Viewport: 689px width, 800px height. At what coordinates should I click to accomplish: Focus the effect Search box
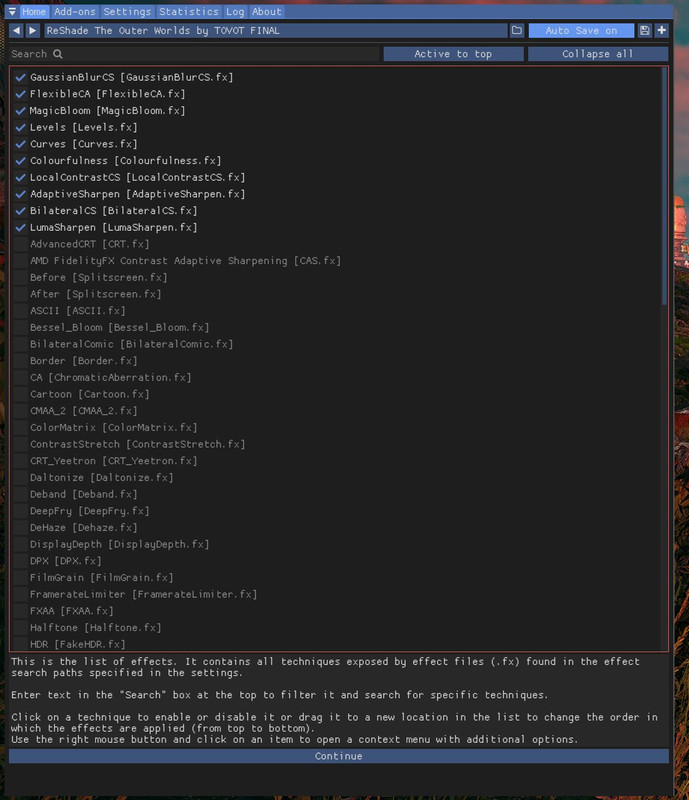click(195, 54)
